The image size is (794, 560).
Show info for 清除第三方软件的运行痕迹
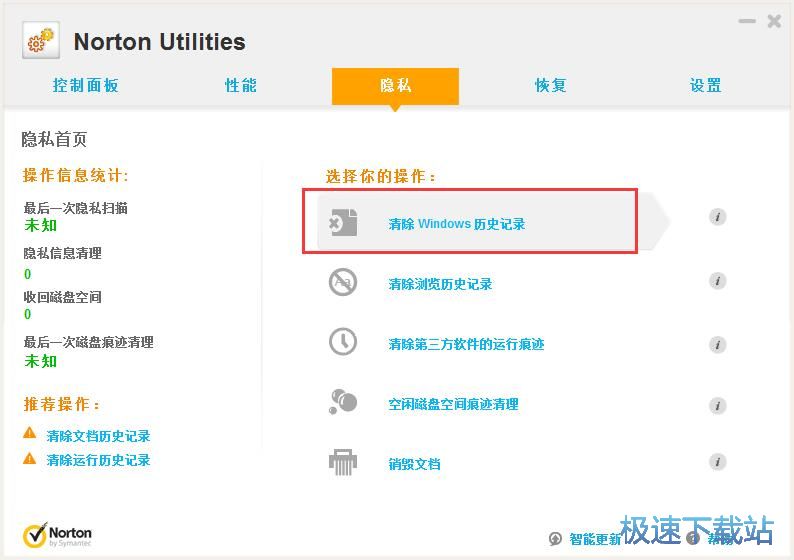click(x=717, y=345)
